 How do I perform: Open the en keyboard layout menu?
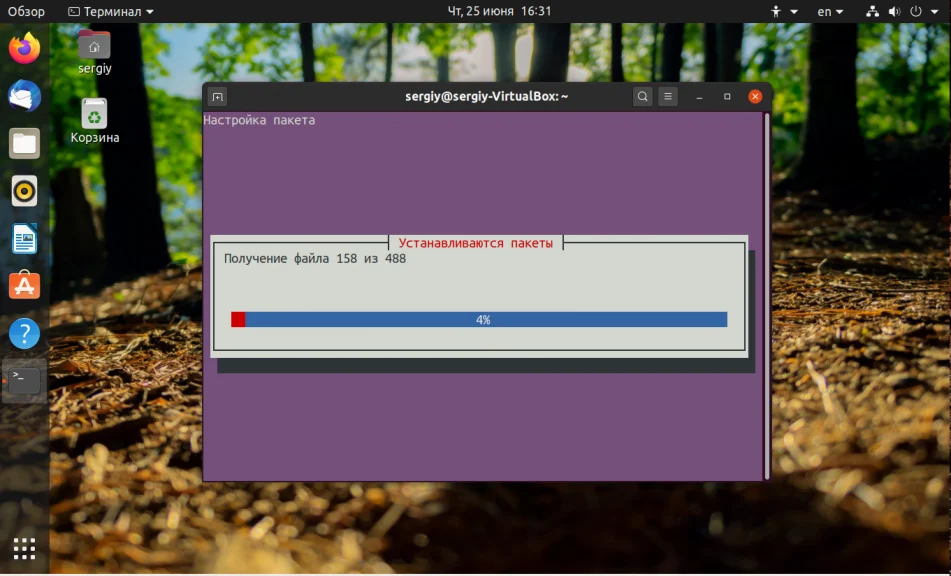(x=830, y=12)
